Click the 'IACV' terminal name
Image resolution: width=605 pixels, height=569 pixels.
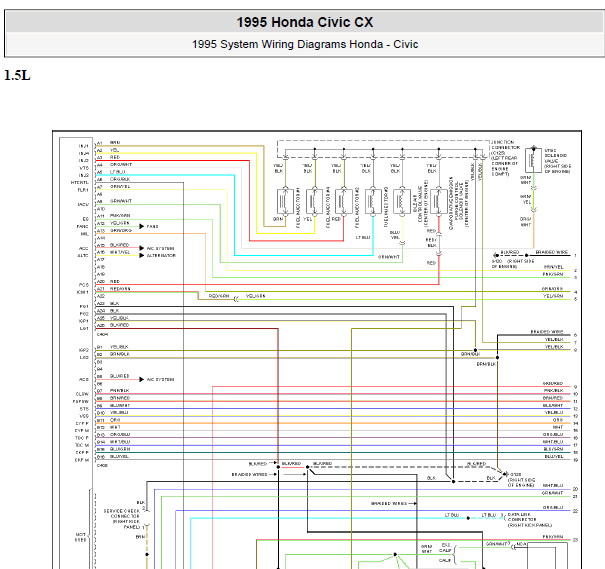click(x=83, y=204)
